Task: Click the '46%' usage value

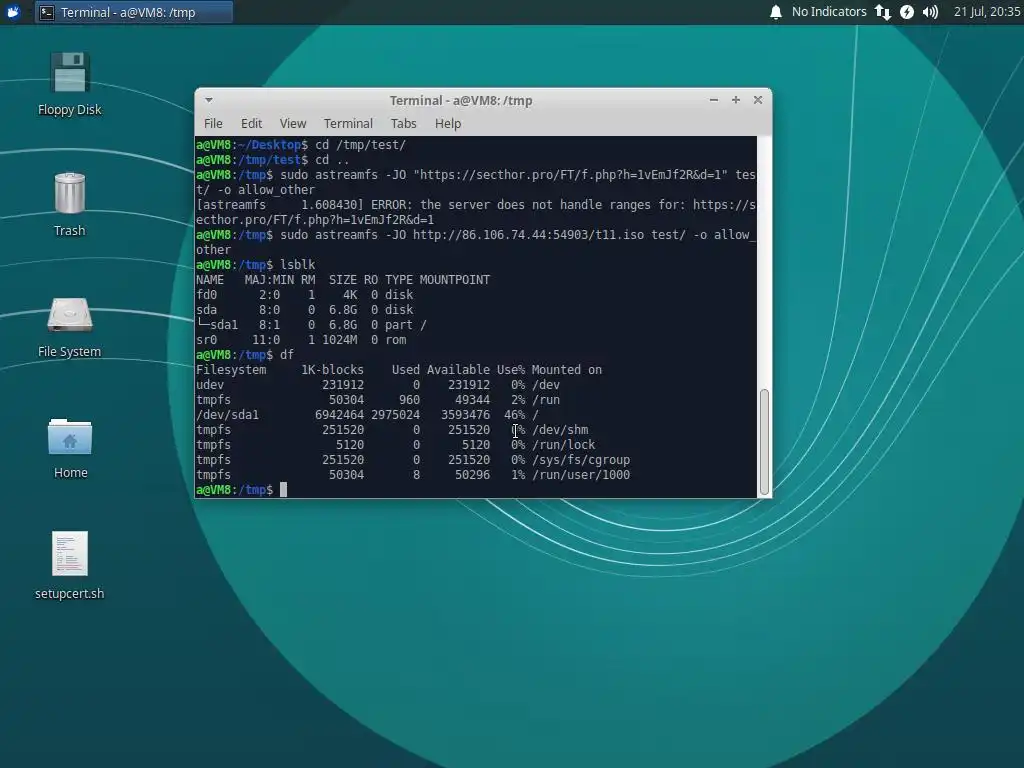Action: click(515, 415)
